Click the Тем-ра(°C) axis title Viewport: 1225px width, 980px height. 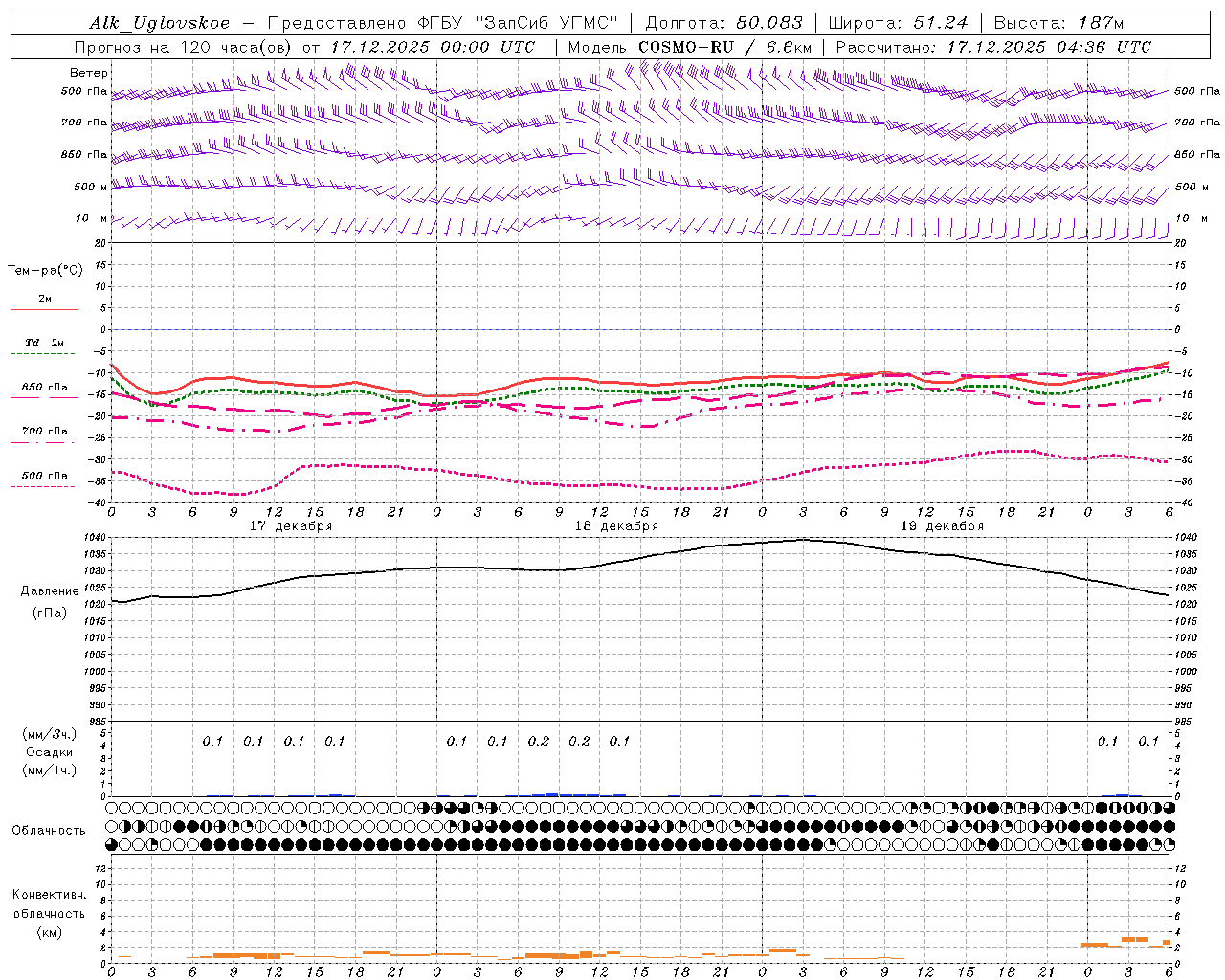point(45,271)
